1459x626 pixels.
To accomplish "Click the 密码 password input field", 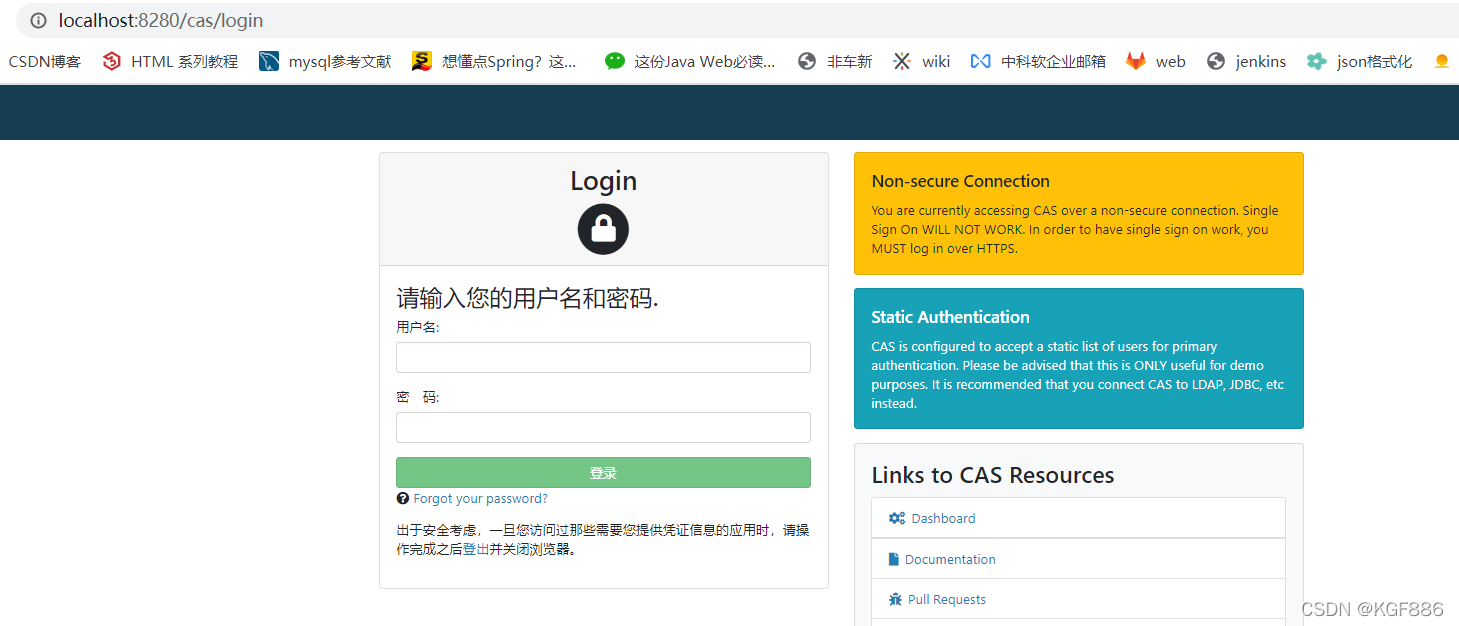I will tap(603, 427).
